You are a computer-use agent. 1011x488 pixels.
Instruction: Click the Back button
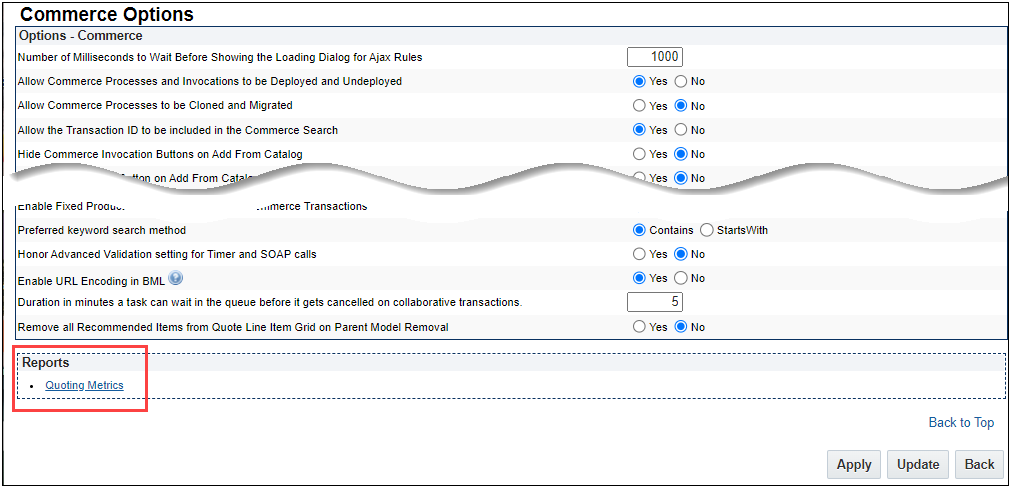(979, 465)
